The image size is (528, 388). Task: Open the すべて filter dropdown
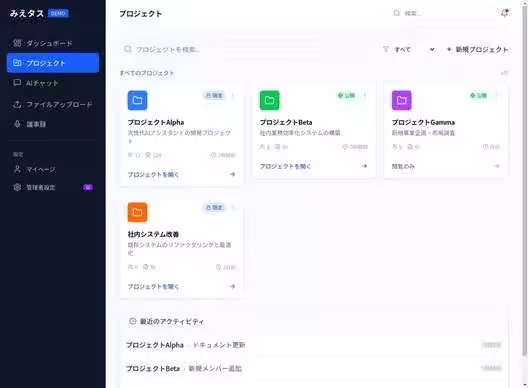[415, 50]
